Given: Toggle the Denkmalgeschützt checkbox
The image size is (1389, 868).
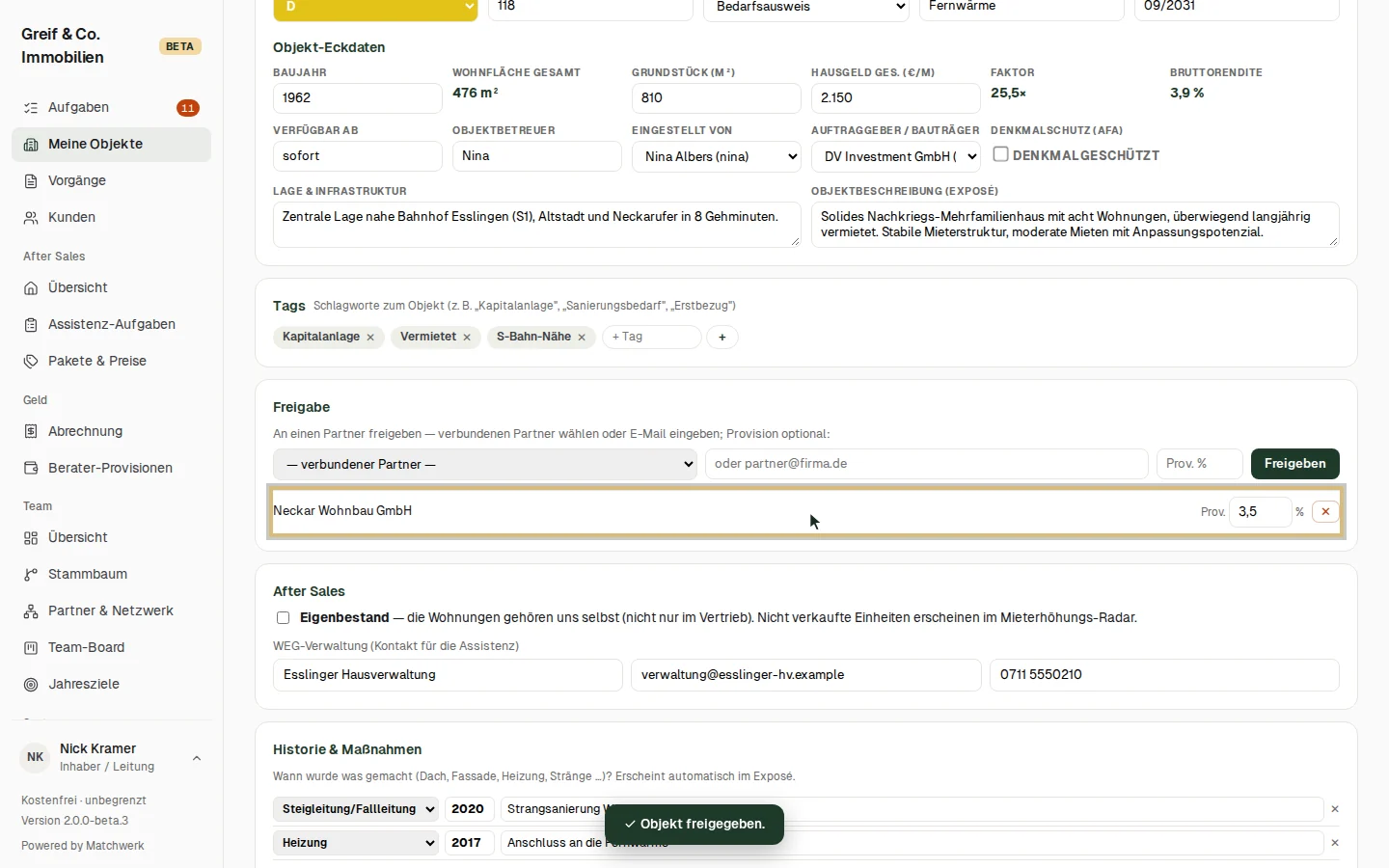Looking at the screenshot, I should [x=1001, y=154].
